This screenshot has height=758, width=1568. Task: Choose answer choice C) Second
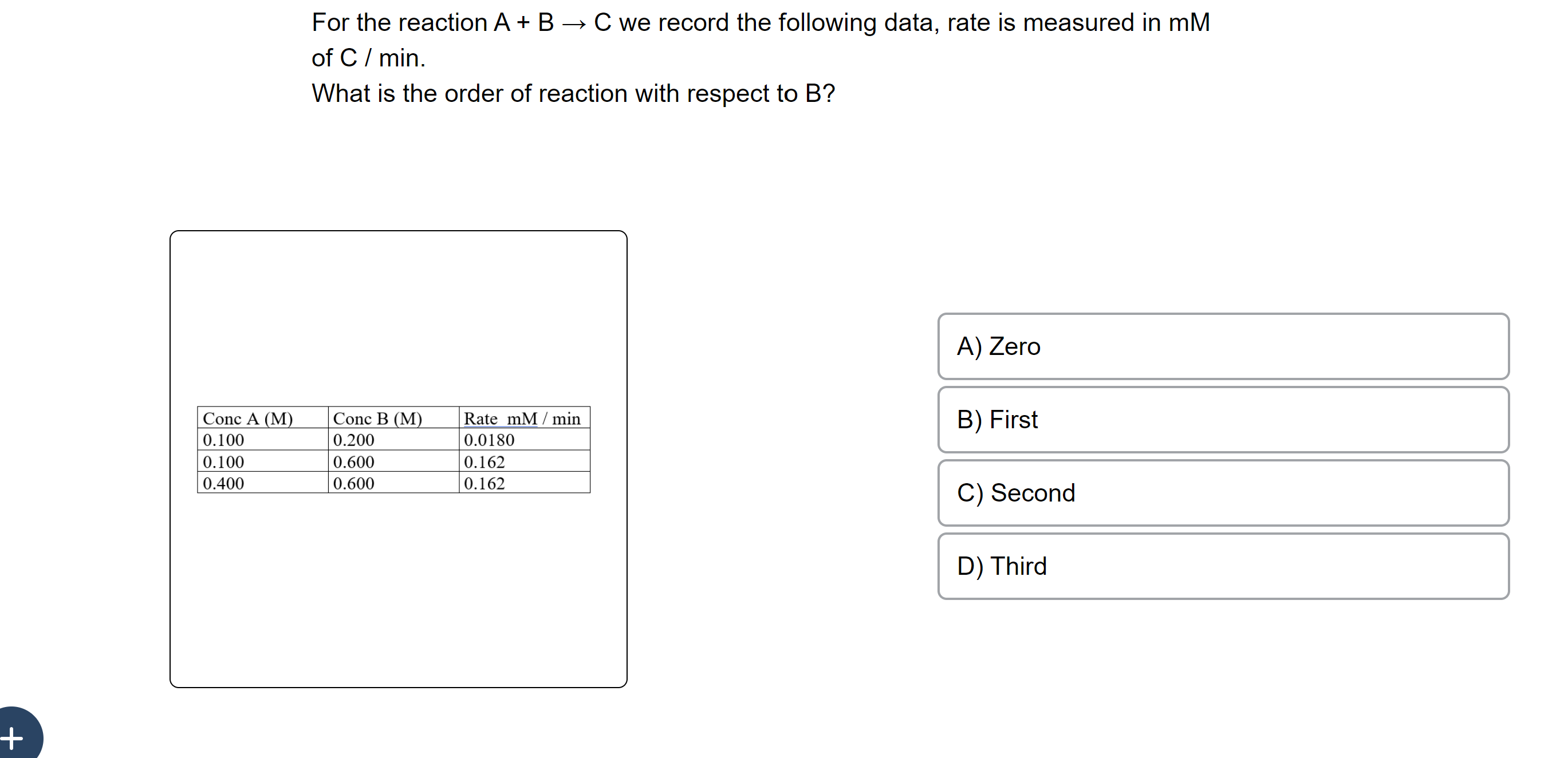[x=1222, y=493]
